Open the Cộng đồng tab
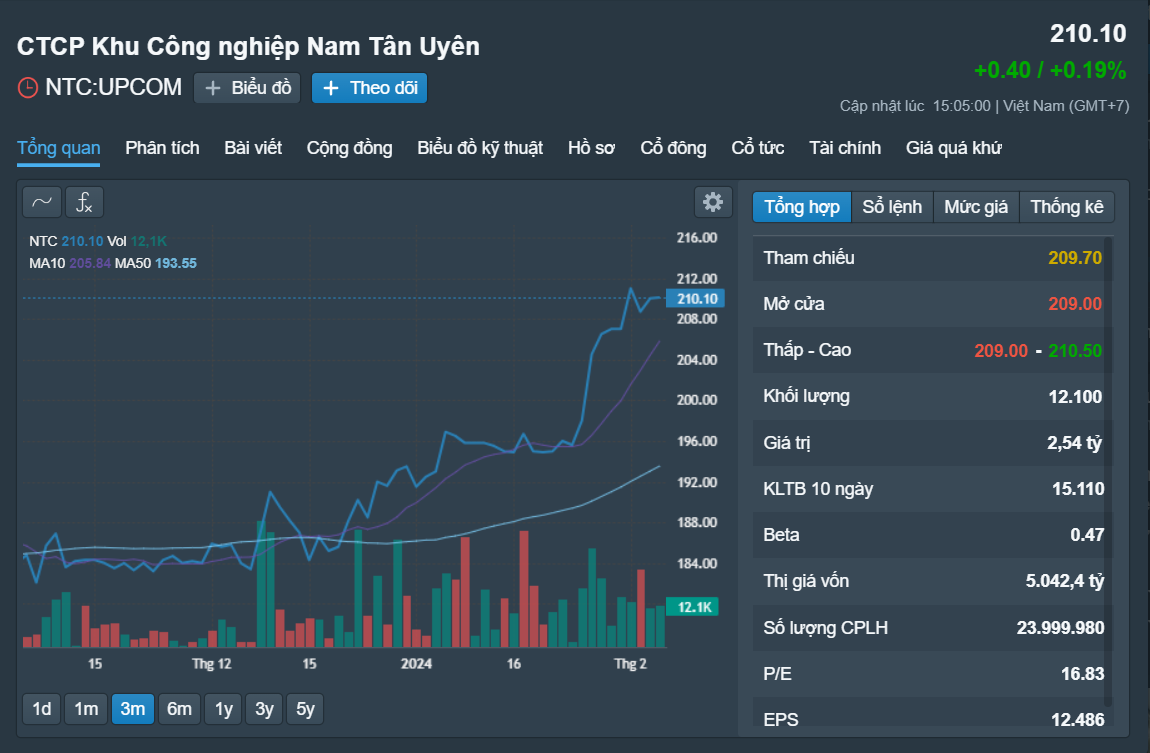The width and height of the screenshot is (1150, 753). point(350,148)
